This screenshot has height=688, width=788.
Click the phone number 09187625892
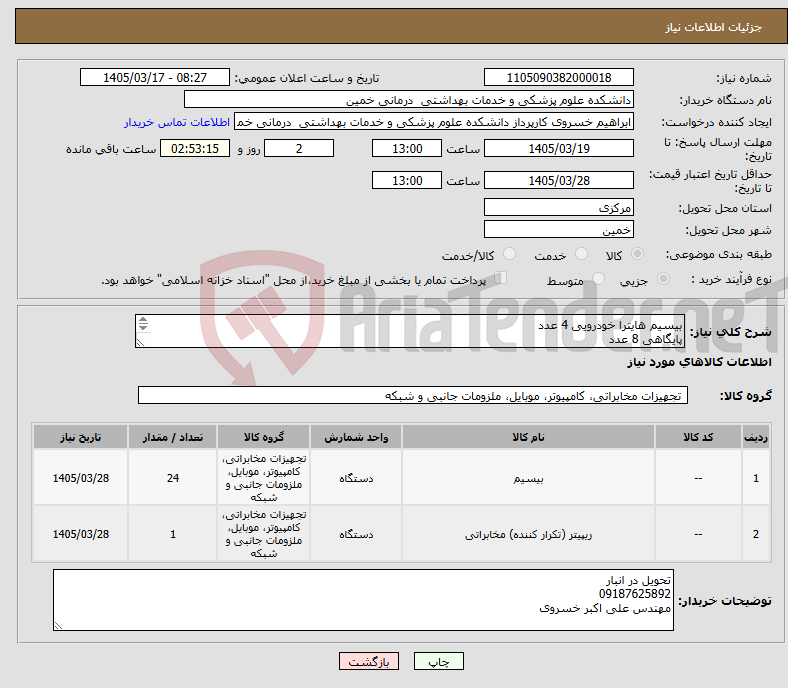(x=634, y=594)
